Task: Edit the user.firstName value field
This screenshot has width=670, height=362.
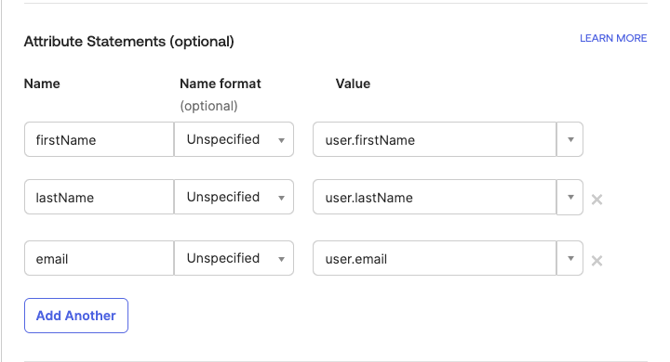Action: [x=435, y=139]
